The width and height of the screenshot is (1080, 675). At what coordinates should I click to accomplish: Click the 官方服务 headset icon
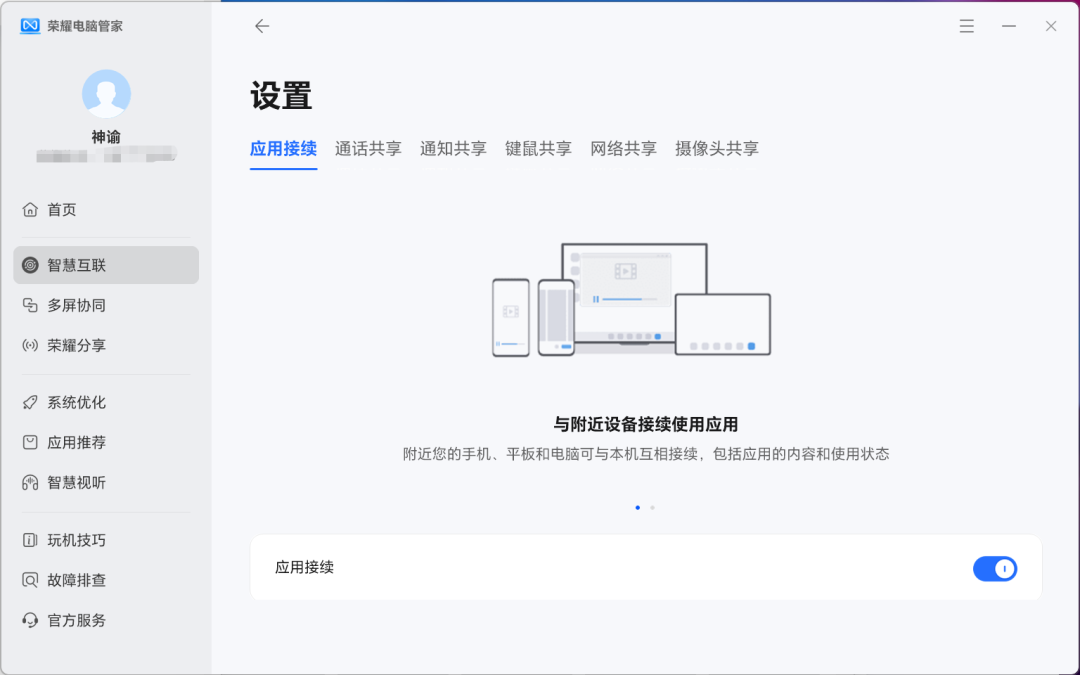pos(30,620)
